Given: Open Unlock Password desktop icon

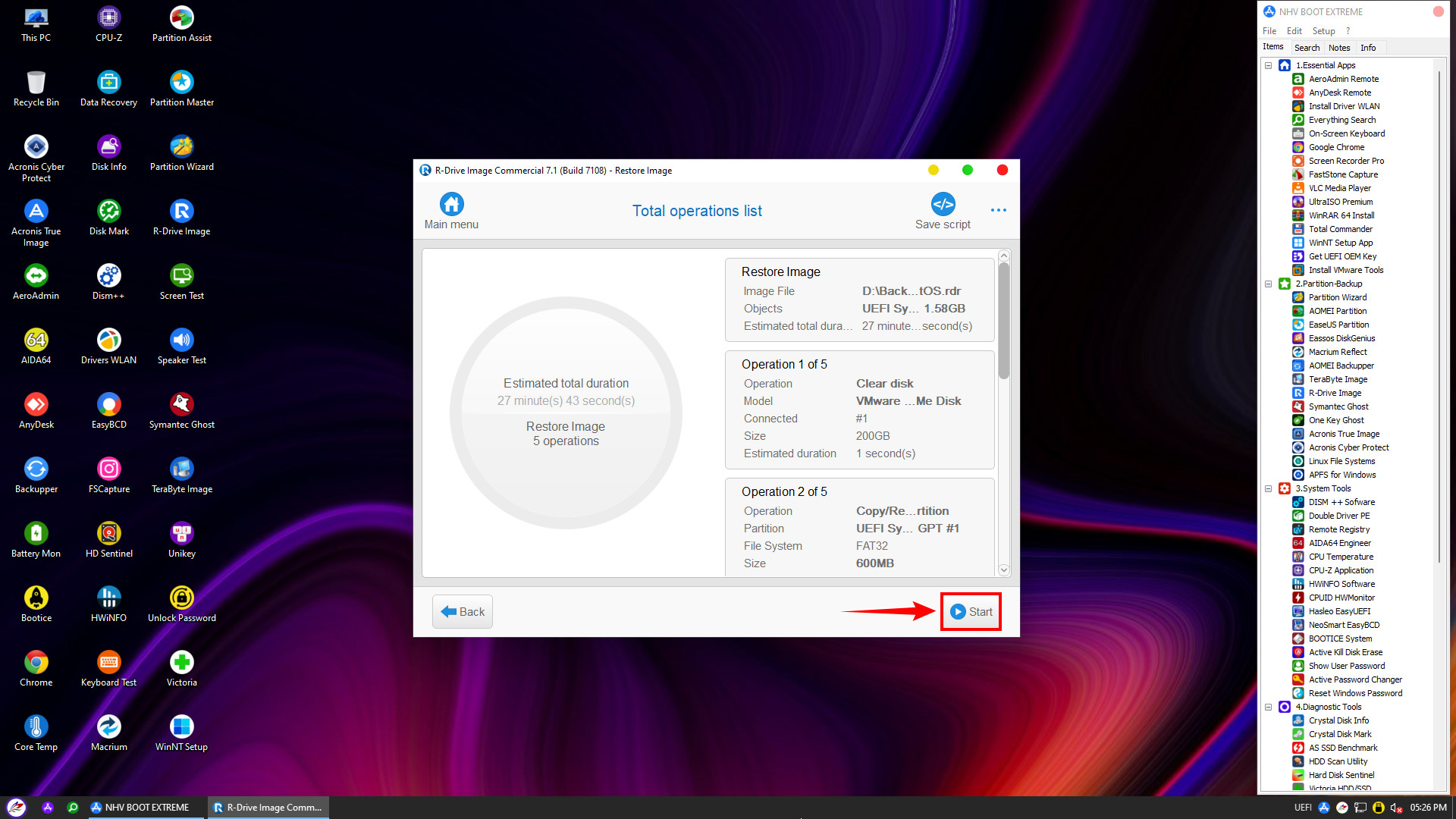Looking at the screenshot, I should point(181,604).
